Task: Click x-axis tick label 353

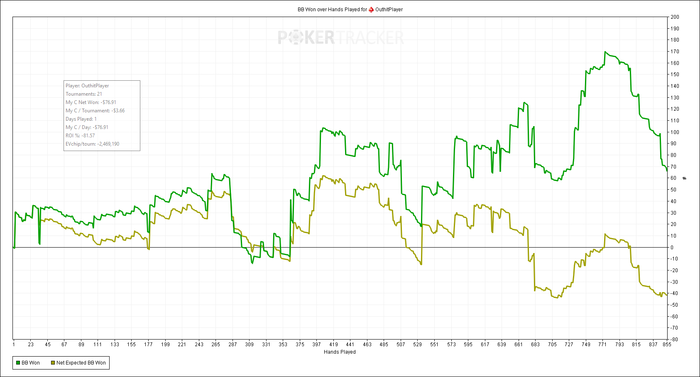Action: coord(283,344)
